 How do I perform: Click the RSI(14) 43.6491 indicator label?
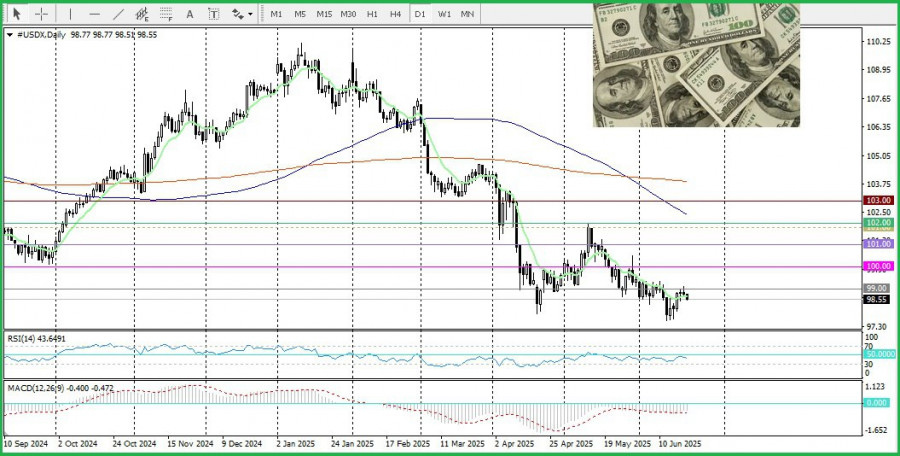tap(37, 339)
